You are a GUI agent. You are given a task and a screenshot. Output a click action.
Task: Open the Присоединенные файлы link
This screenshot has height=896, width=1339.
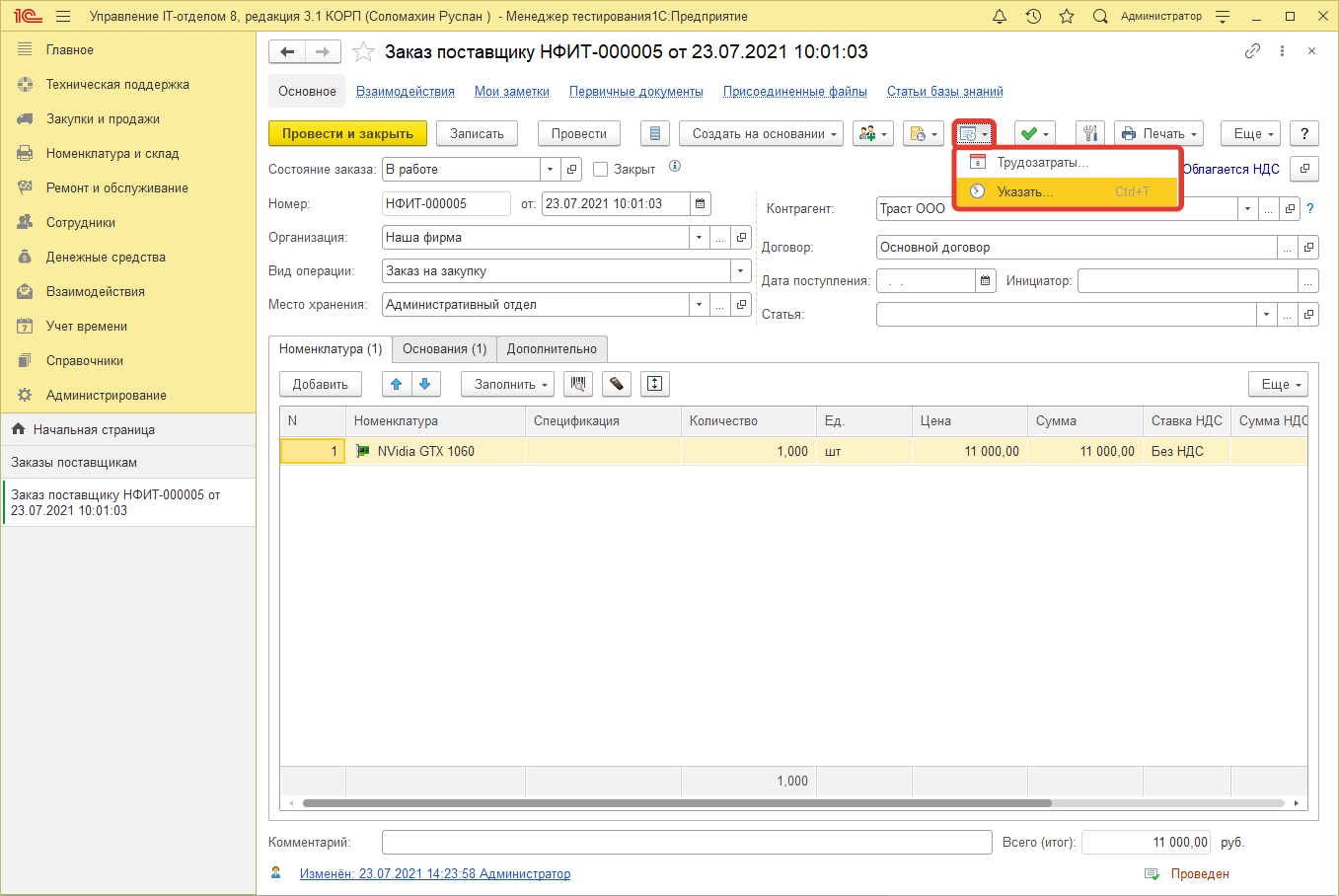coord(794,92)
